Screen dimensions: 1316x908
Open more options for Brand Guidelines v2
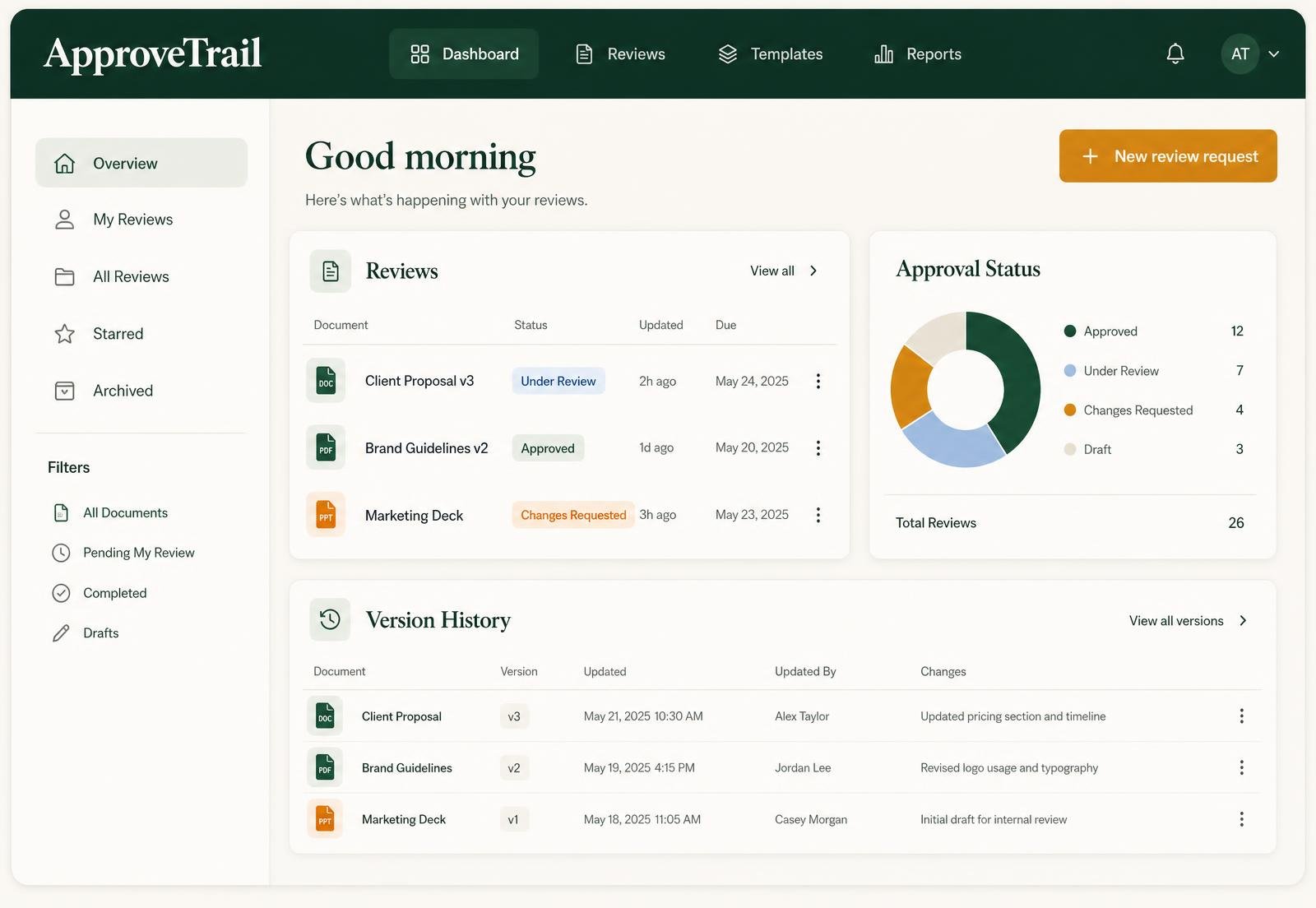818,448
